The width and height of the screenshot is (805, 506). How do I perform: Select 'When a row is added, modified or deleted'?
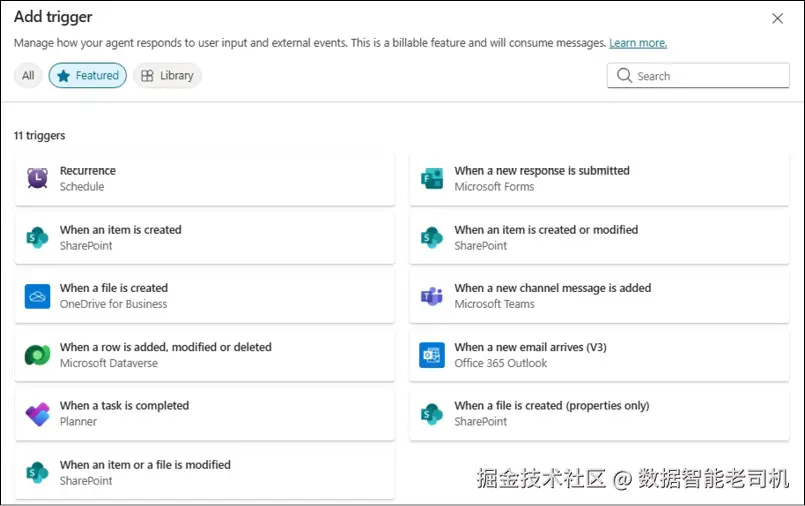pos(166,347)
